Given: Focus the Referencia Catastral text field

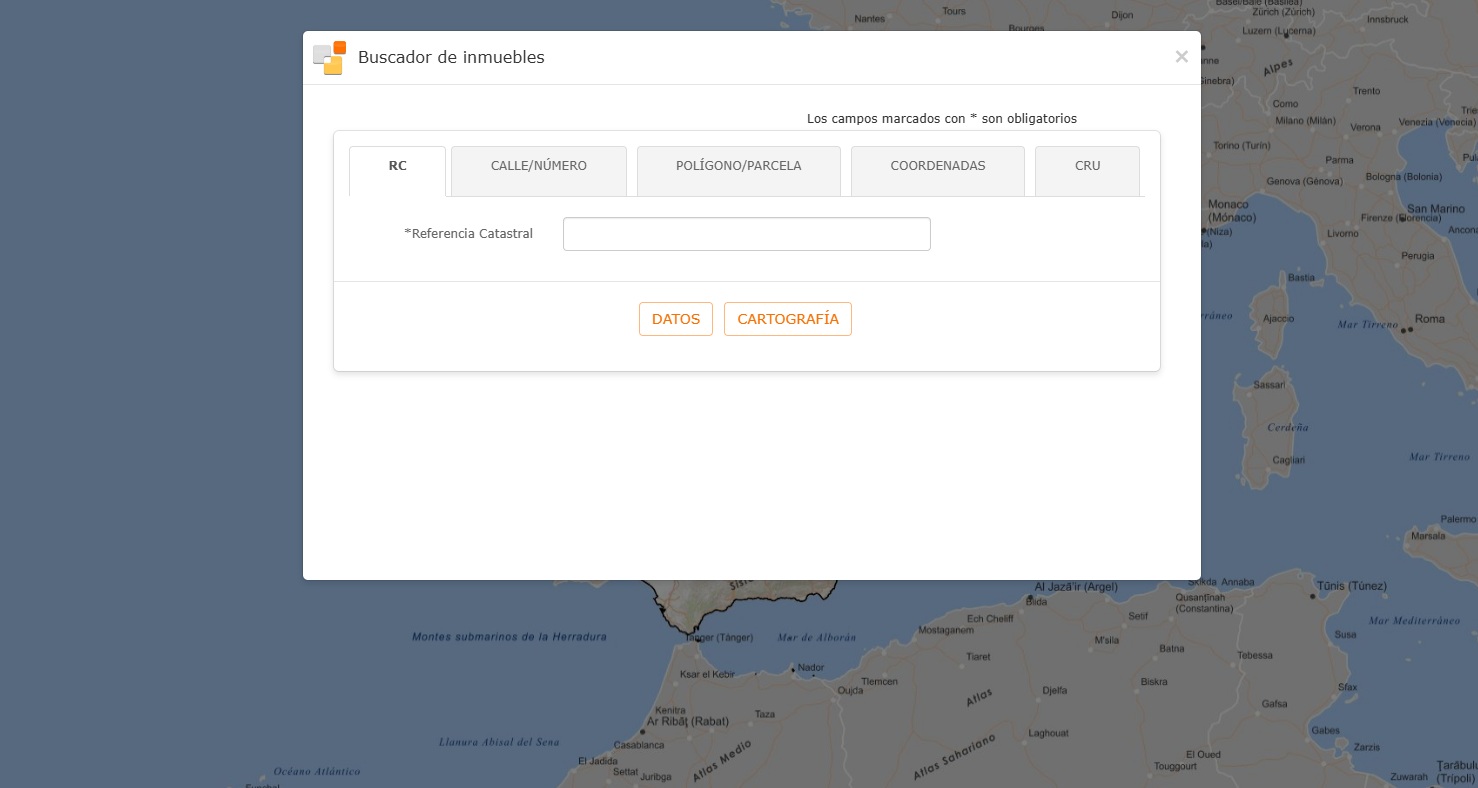Looking at the screenshot, I should pyautogui.click(x=746, y=234).
